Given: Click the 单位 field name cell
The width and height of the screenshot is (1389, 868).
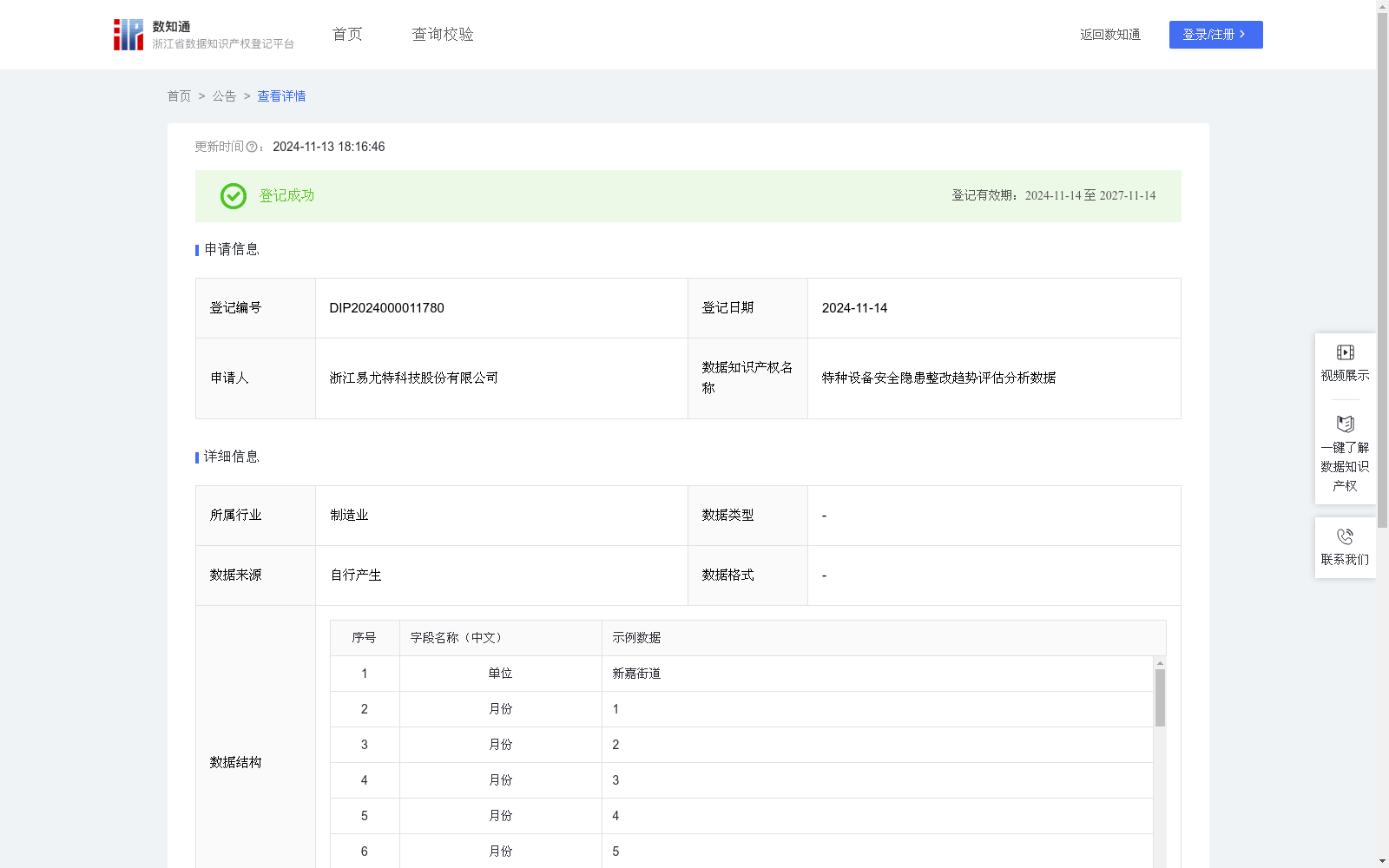Looking at the screenshot, I should coord(501,674).
